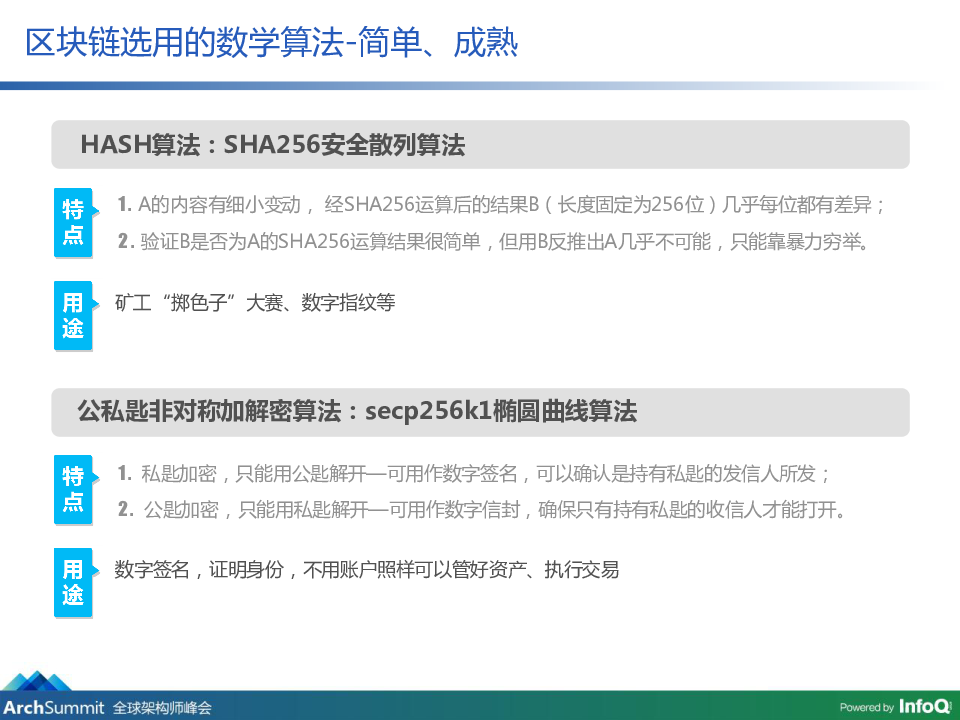Click the Powered by label in the footer

pyautogui.click(x=866, y=708)
